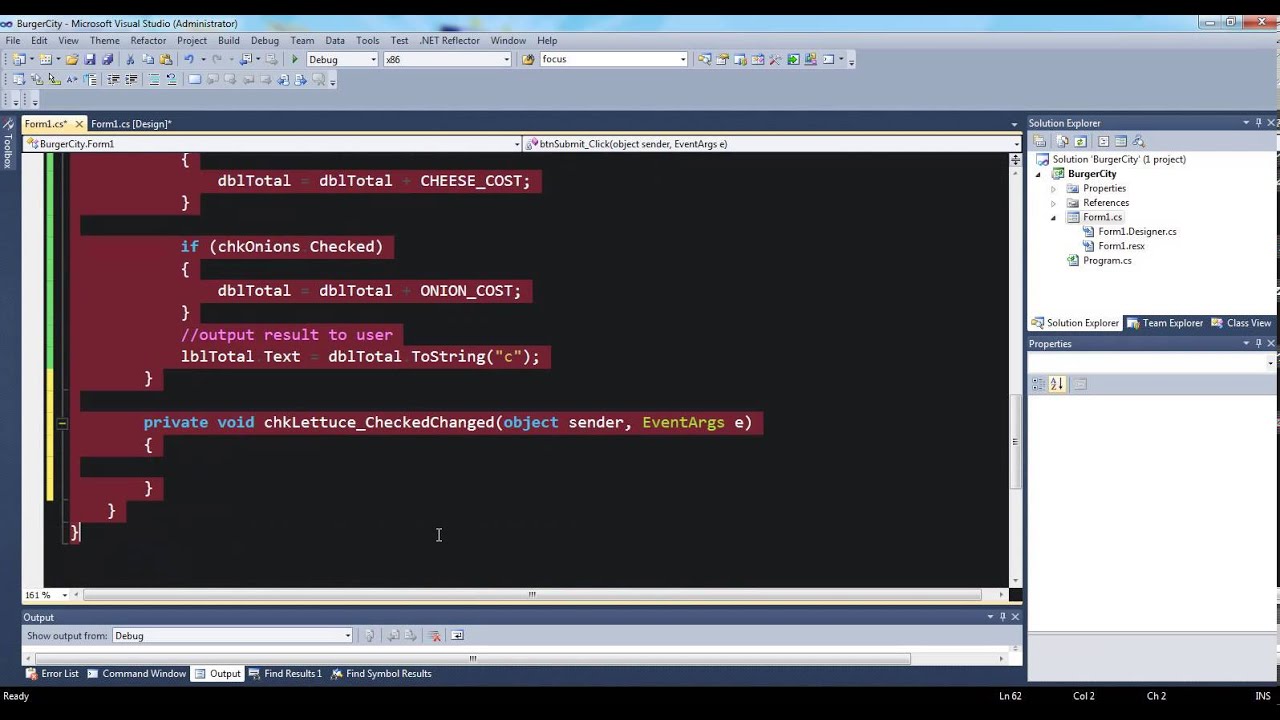This screenshot has height=720, width=1280.
Task: Expand the Properties node in Solution Explorer
Action: point(1053,188)
